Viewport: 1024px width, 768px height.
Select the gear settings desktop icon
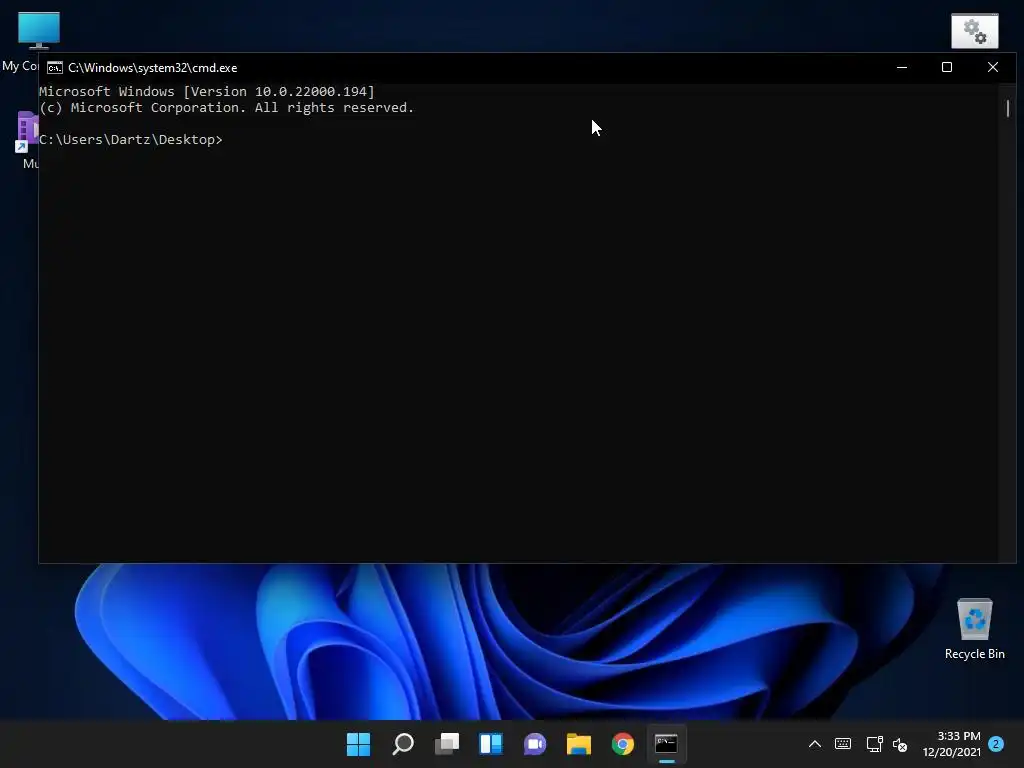(974, 31)
